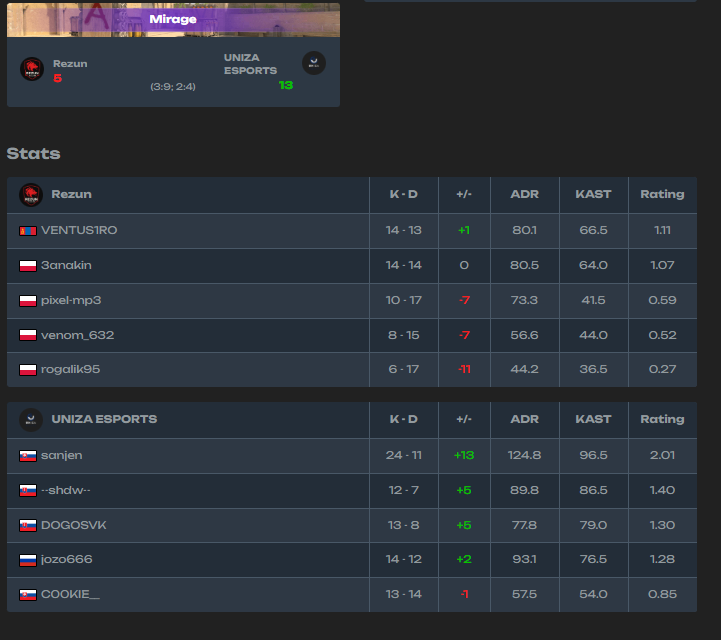
Task: Click VENTUS1RO's +1 differential
Action: tap(464, 230)
